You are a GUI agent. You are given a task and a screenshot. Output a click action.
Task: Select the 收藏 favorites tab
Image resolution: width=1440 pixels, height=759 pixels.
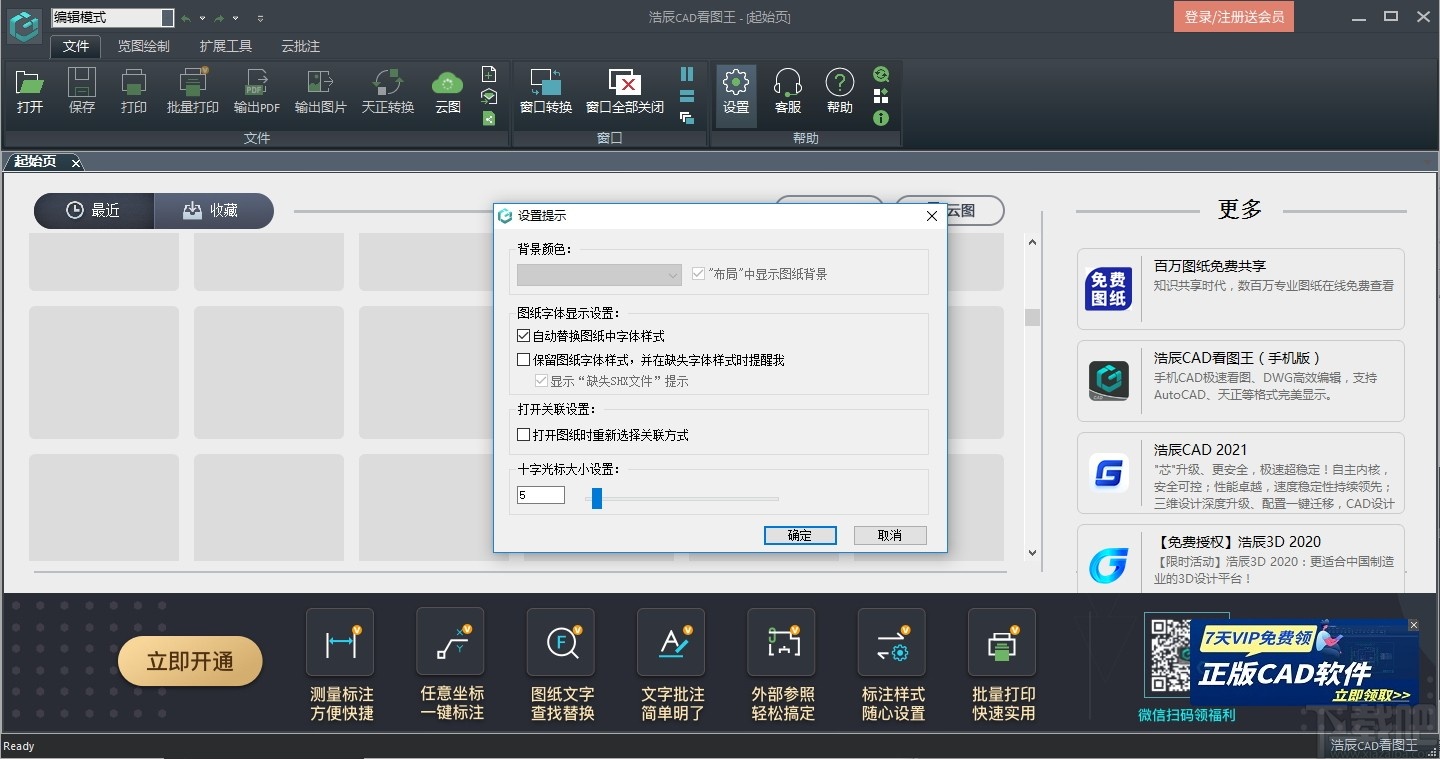[213, 210]
